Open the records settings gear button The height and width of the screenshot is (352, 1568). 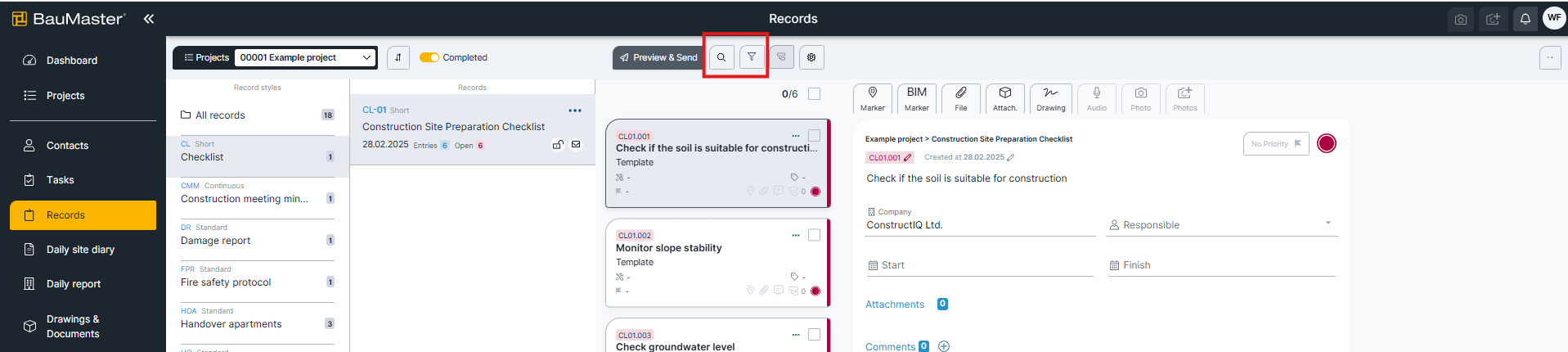(811, 57)
